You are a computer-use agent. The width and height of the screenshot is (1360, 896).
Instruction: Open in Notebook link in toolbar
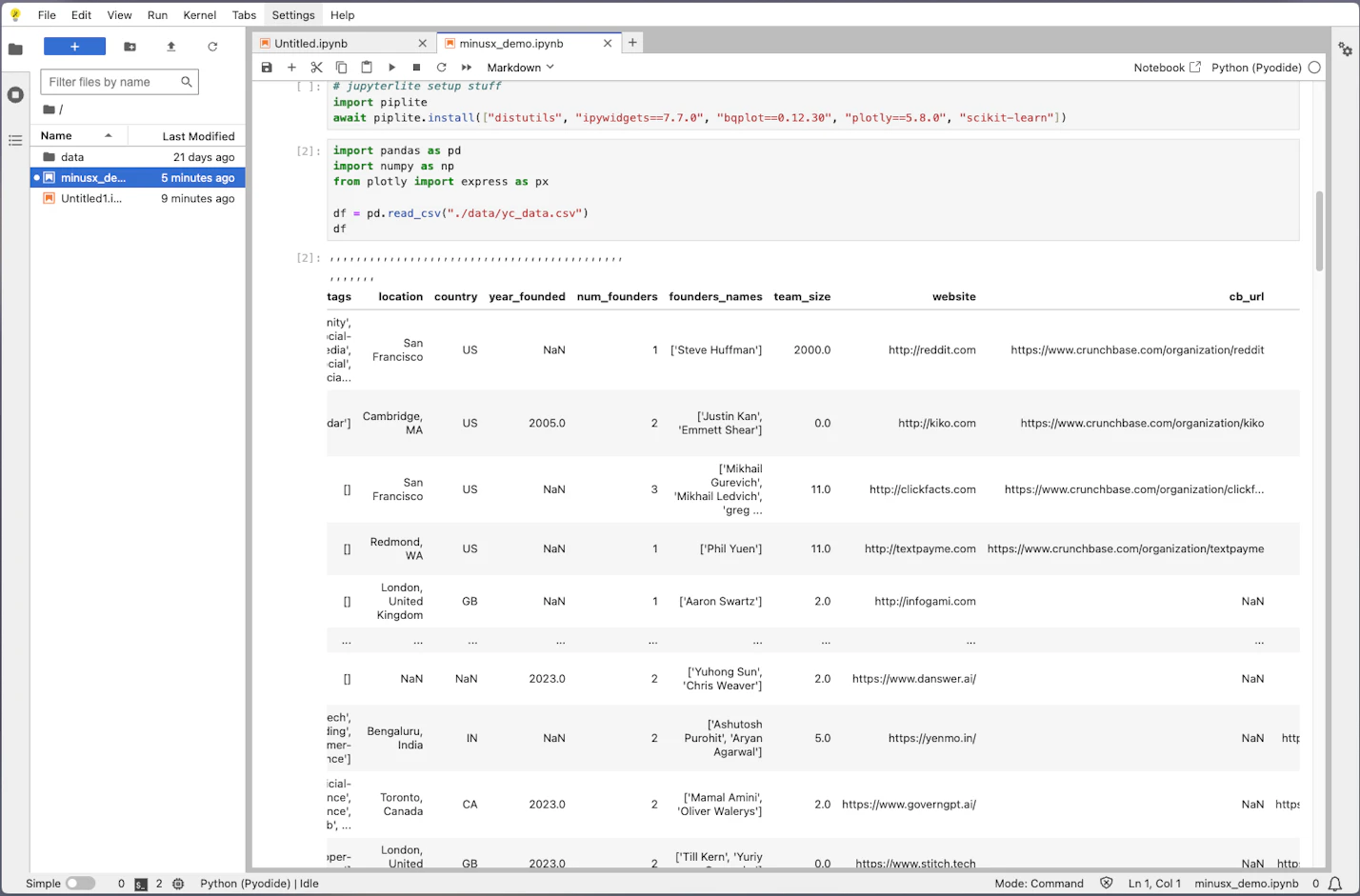tap(1167, 68)
